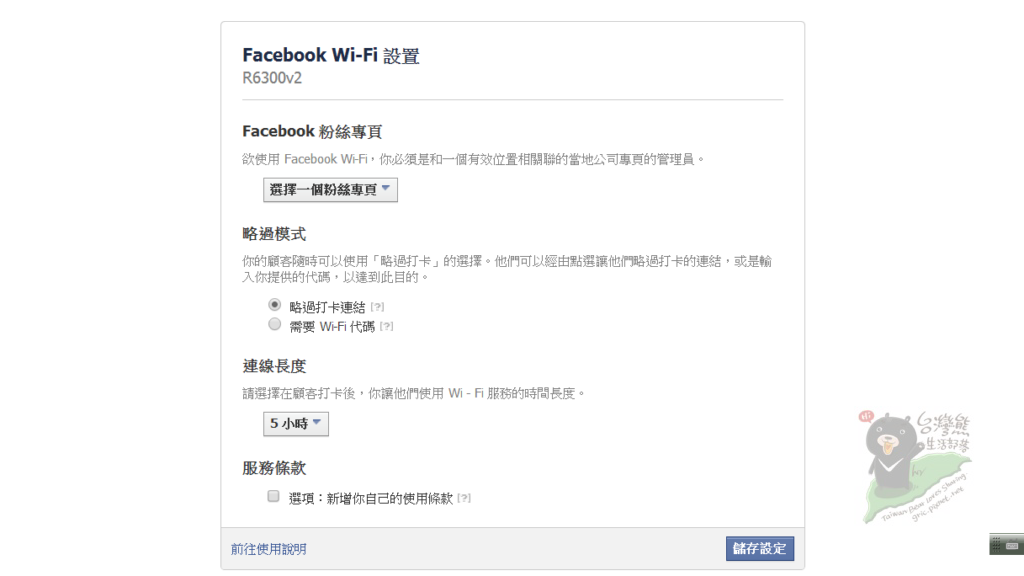The height and width of the screenshot is (576, 1024).
Task: Select the 略過打卡連結 radio button
Action: [x=274, y=304]
